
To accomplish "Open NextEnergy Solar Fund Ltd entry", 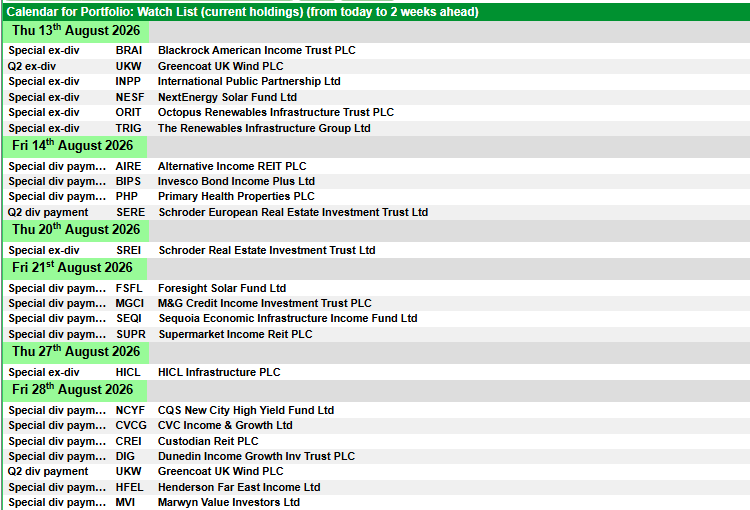I will (227, 97).
